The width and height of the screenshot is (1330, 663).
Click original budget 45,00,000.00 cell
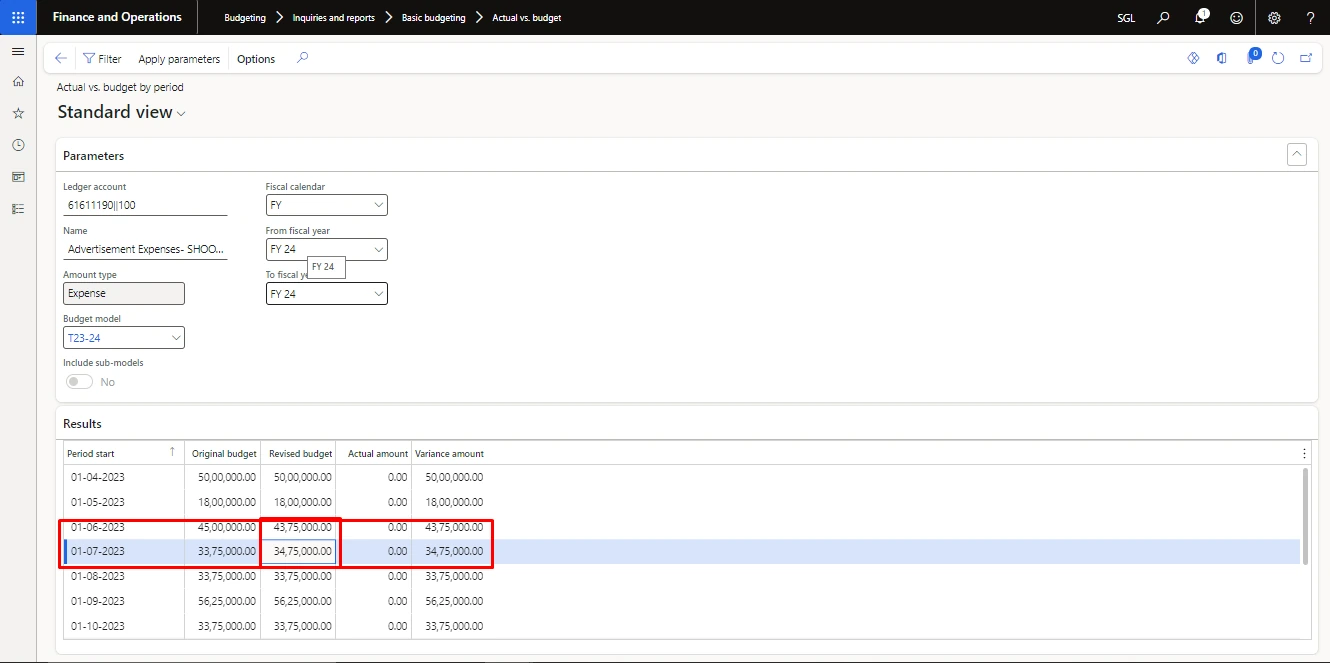point(222,527)
